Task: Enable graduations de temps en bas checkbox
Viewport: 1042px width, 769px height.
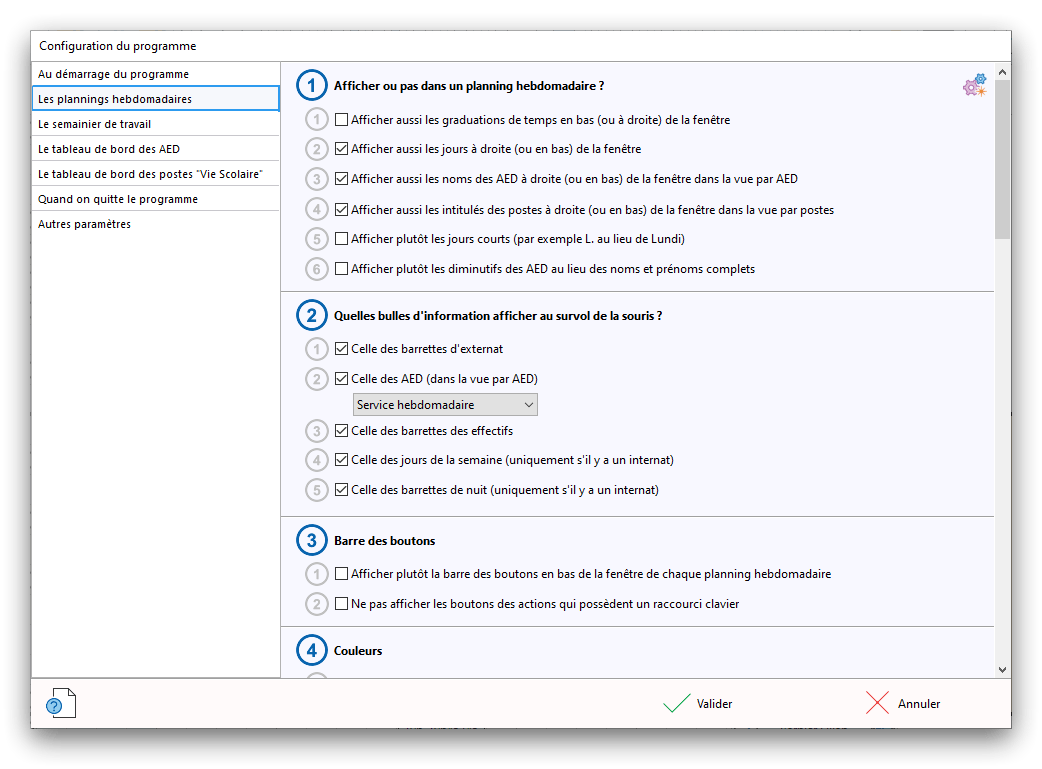Action: pyautogui.click(x=342, y=120)
